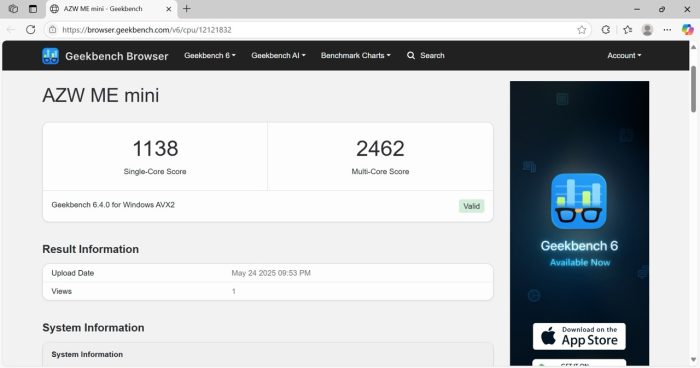Open the Account dropdown menu
Viewport: 700px width, 368px height.
click(x=624, y=55)
